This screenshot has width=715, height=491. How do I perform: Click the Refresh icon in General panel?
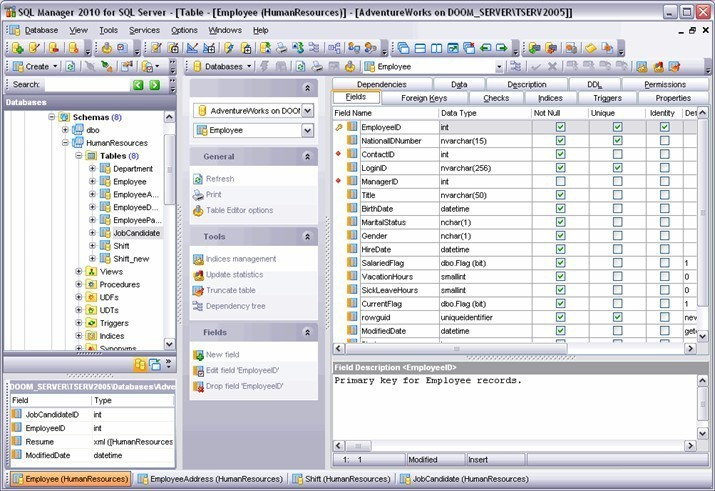198,179
